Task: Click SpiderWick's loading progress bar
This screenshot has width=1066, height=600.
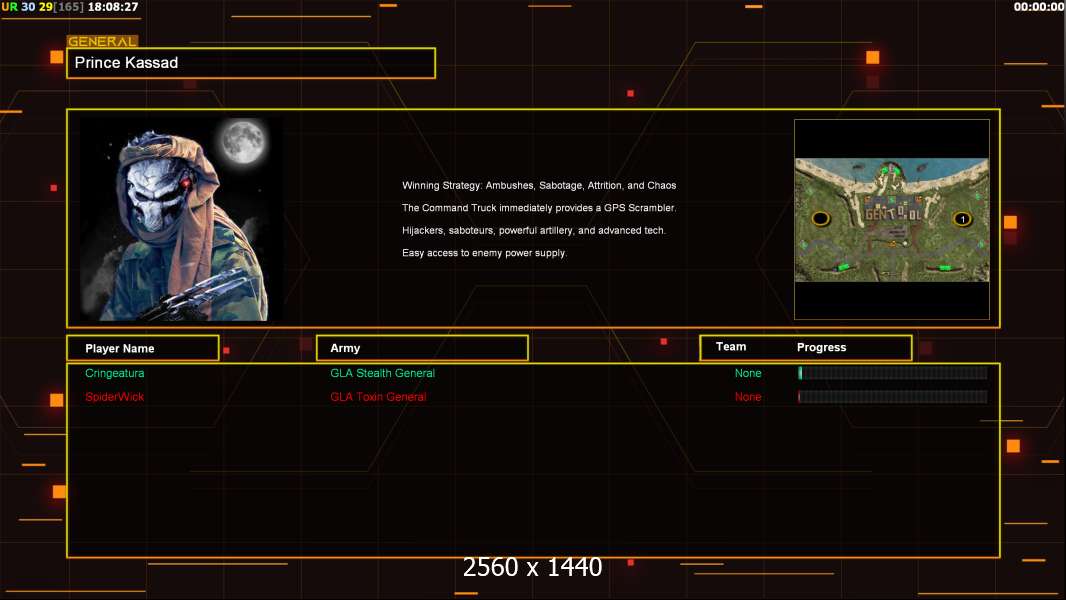Action: 893,396
